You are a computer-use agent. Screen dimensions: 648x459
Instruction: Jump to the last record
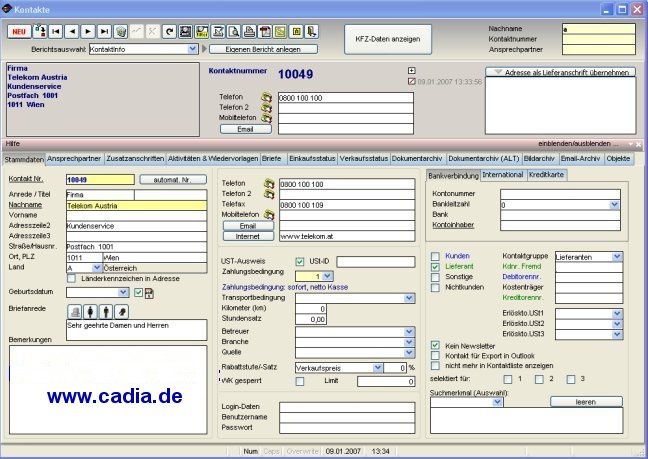click(x=105, y=32)
